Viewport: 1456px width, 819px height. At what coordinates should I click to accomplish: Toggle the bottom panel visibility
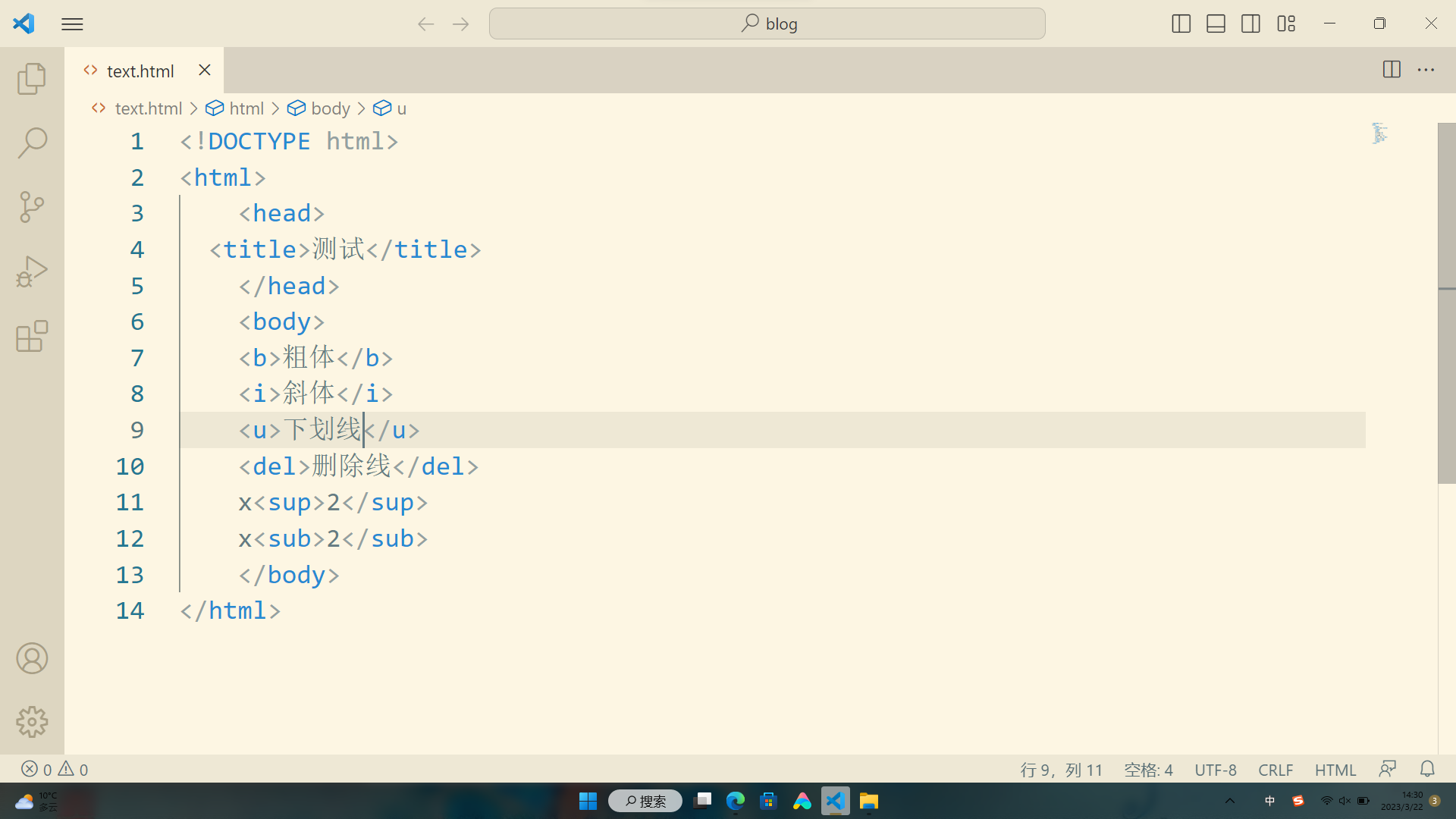tap(1216, 24)
